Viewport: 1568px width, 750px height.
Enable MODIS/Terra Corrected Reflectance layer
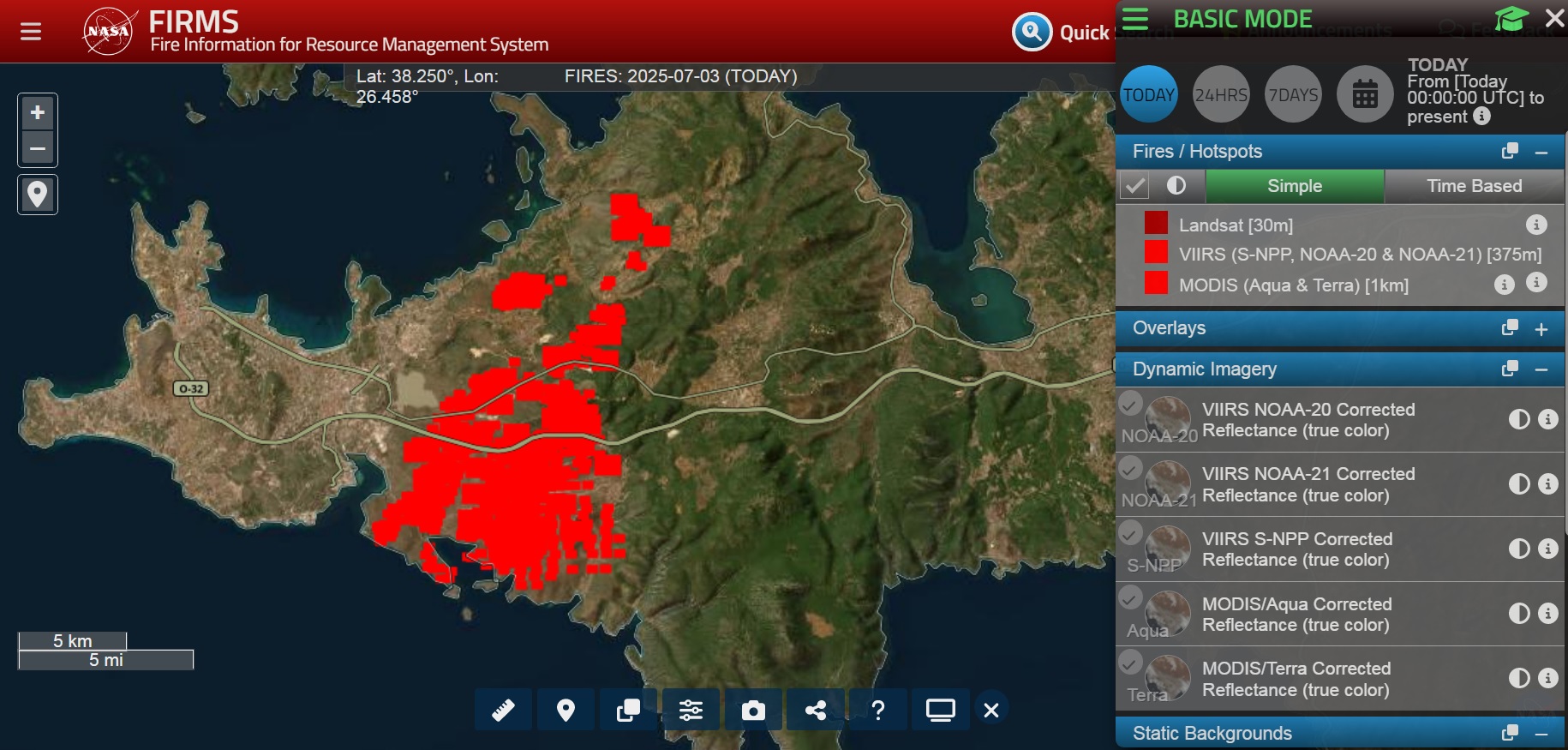point(1130,663)
